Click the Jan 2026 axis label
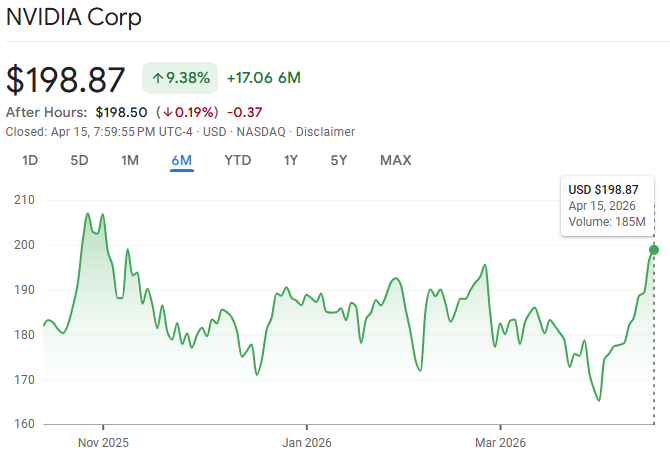670x462 pixels. (x=307, y=443)
